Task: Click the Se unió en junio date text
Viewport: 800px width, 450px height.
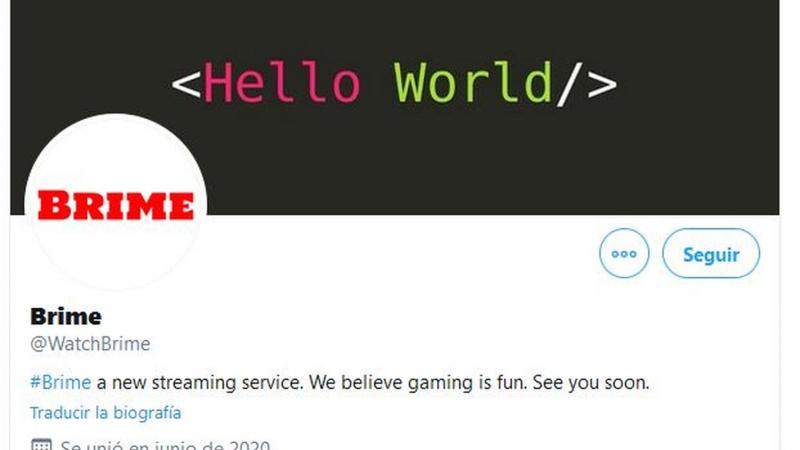Action: click(165, 444)
